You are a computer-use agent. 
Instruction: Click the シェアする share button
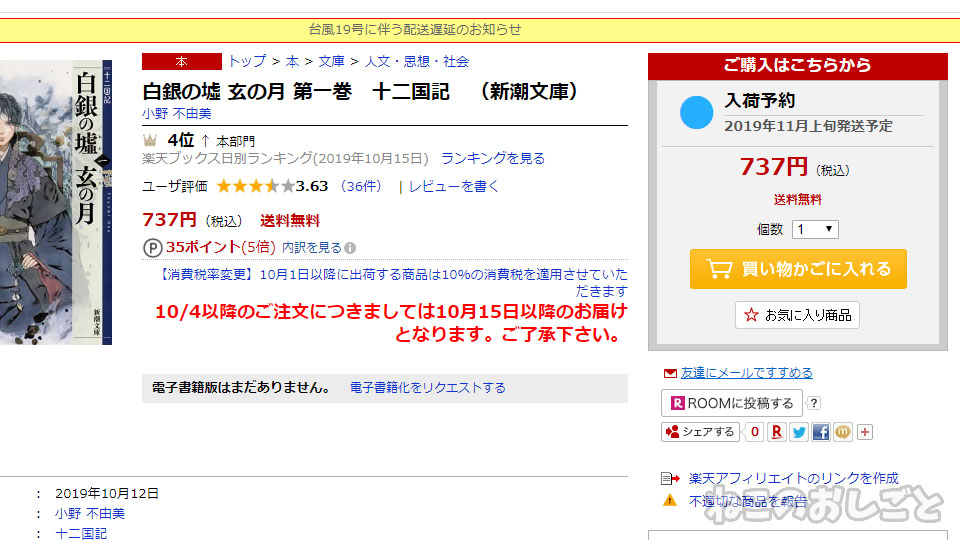click(700, 432)
